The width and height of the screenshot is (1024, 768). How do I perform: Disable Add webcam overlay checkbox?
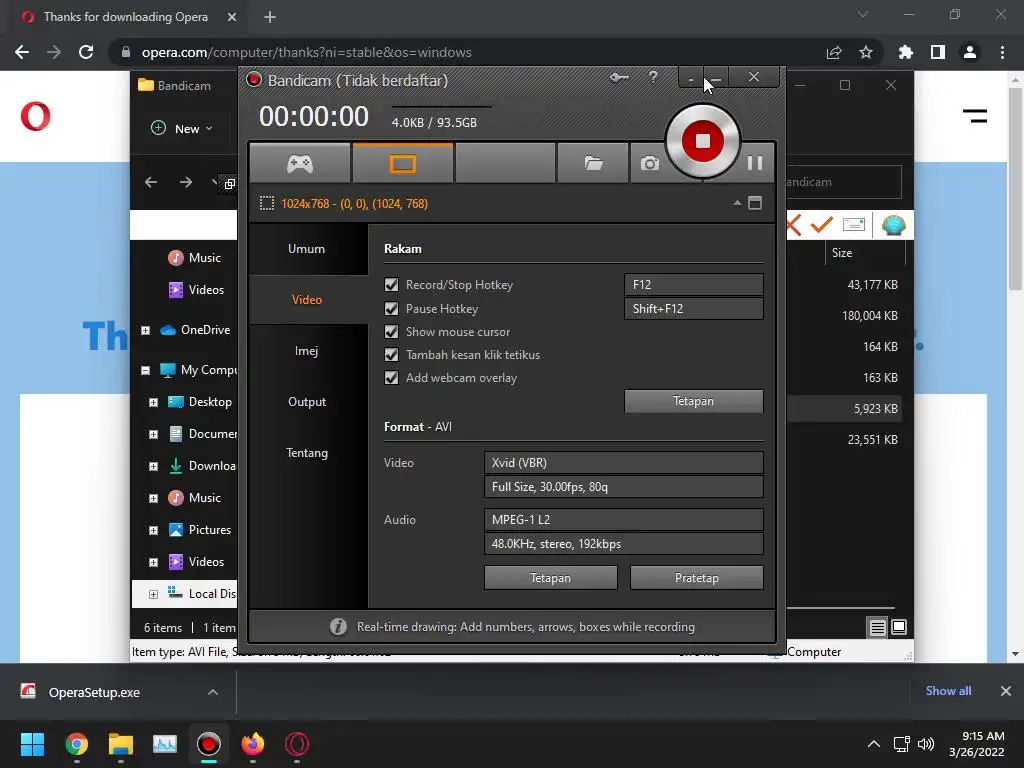pos(391,377)
